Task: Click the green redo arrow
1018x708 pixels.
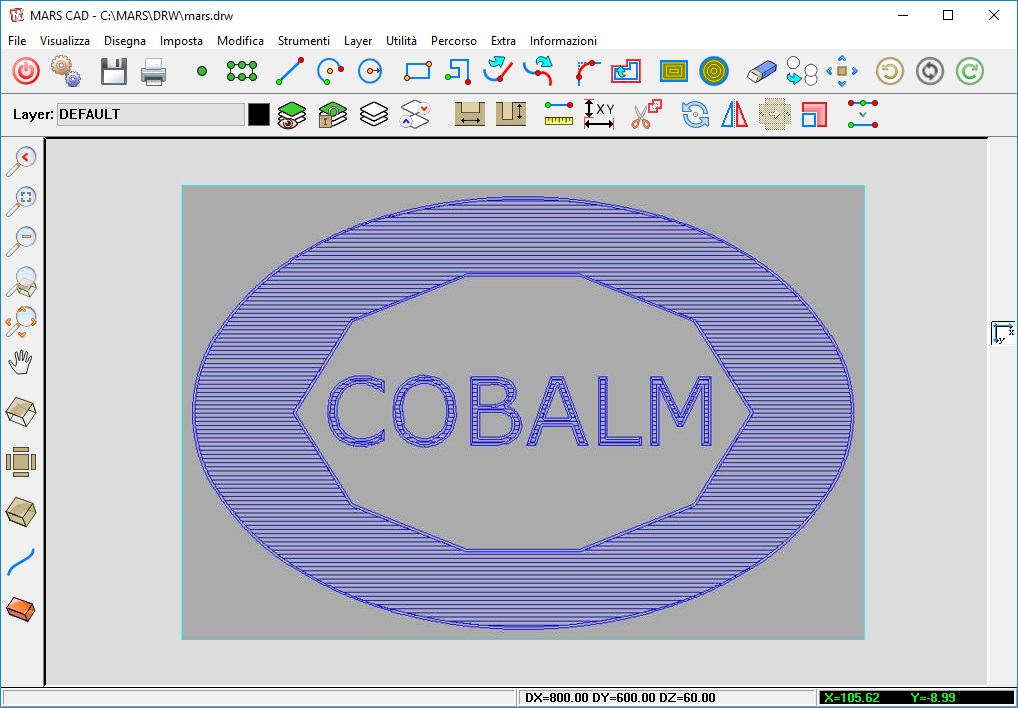Action: (970, 71)
